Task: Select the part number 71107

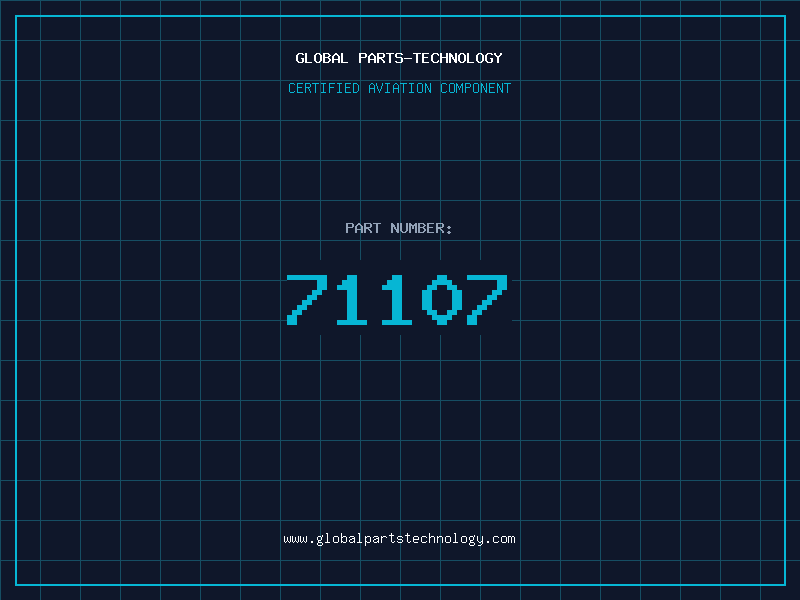Action: pyautogui.click(x=397, y=299)
